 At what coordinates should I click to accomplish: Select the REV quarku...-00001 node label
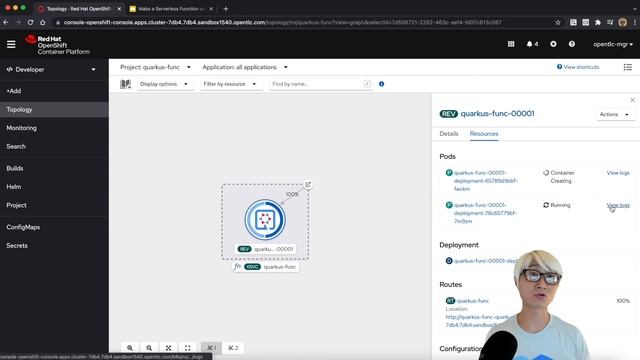[265, 249]
